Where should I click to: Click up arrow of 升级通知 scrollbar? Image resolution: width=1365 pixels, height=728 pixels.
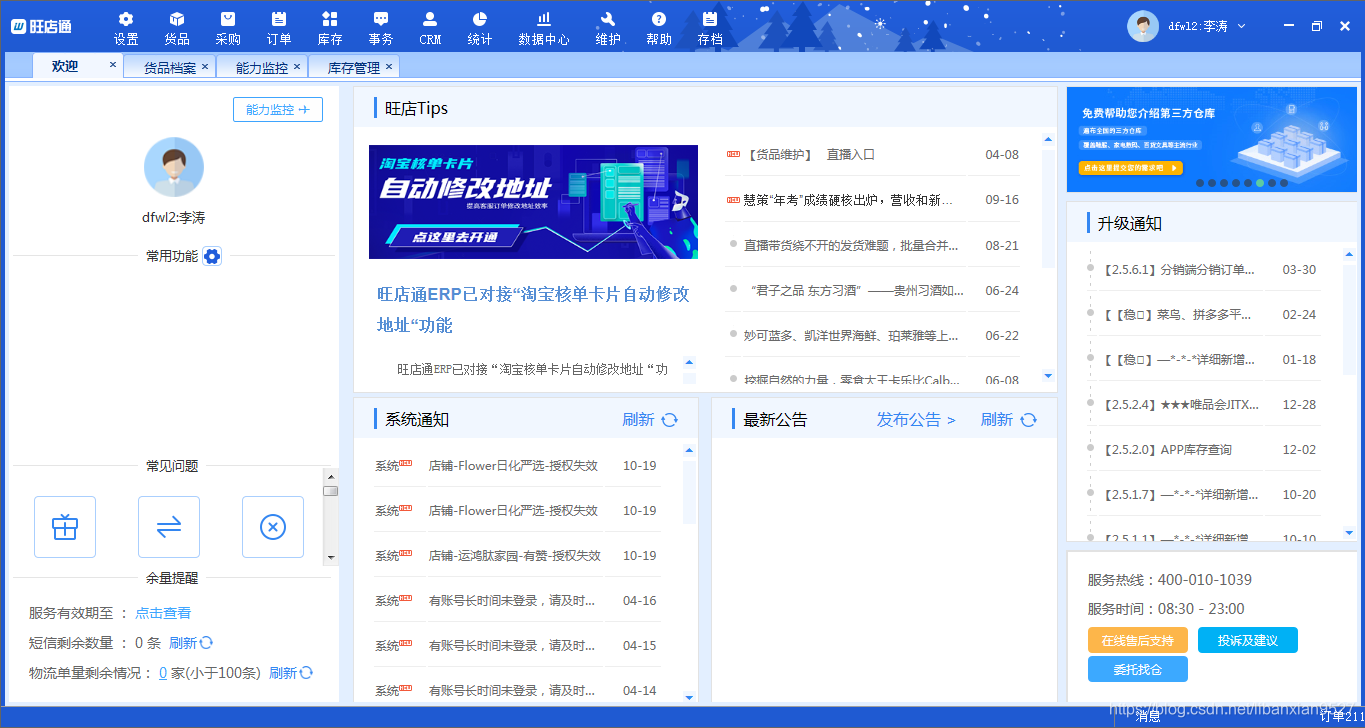[1349, 255]
